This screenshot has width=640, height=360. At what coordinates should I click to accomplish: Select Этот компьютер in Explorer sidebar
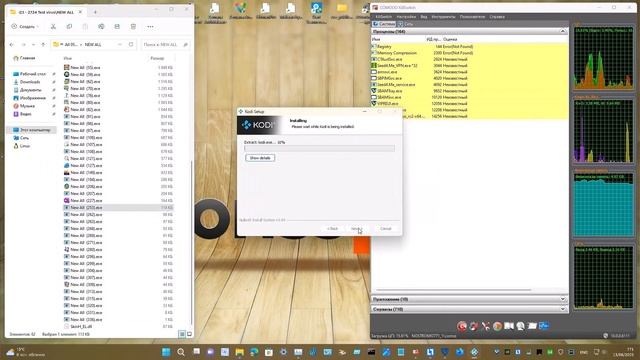point(32,130)
